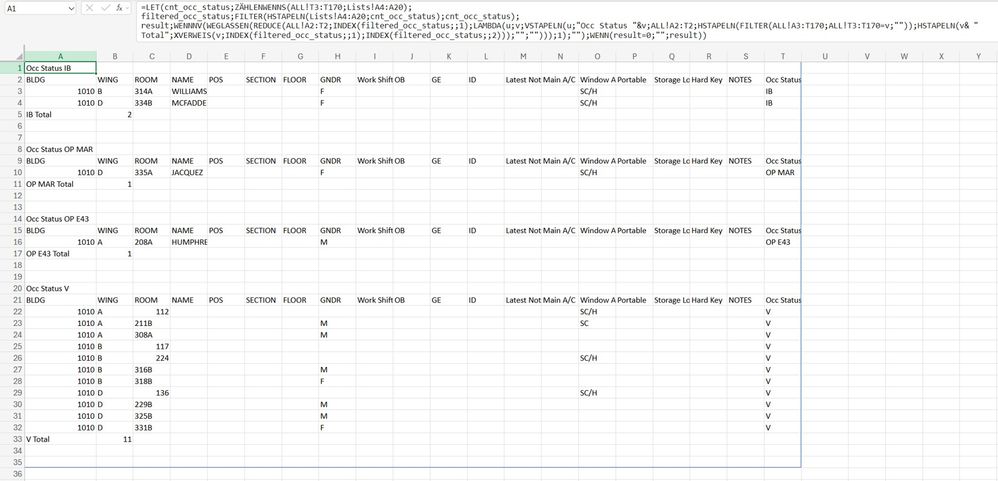Click total value '2' beside IB Total

[x=115, y=115]
